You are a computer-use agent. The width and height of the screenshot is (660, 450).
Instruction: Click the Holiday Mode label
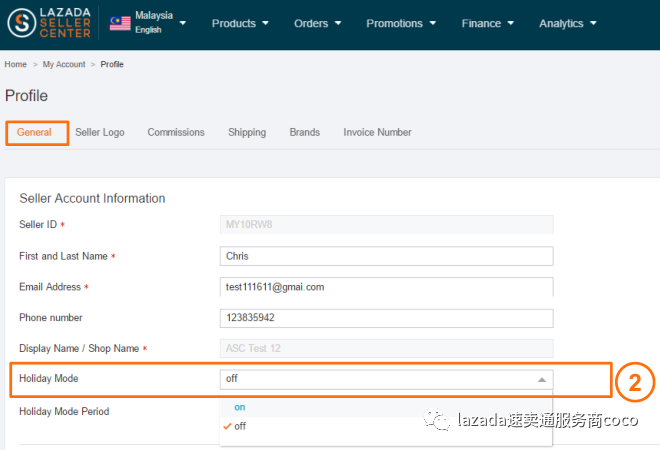pos(49,378)
